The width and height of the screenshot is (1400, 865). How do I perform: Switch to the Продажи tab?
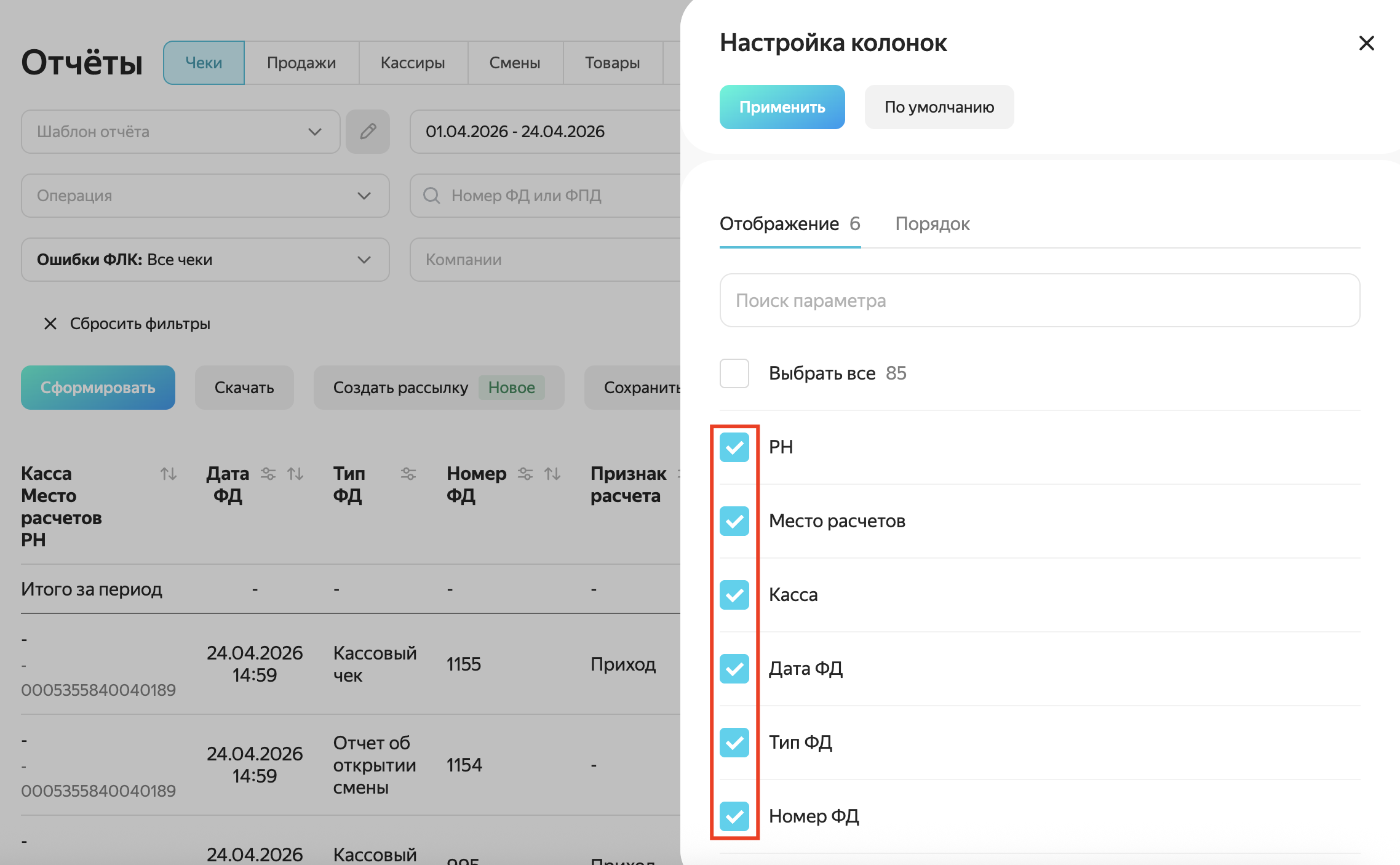301,63
